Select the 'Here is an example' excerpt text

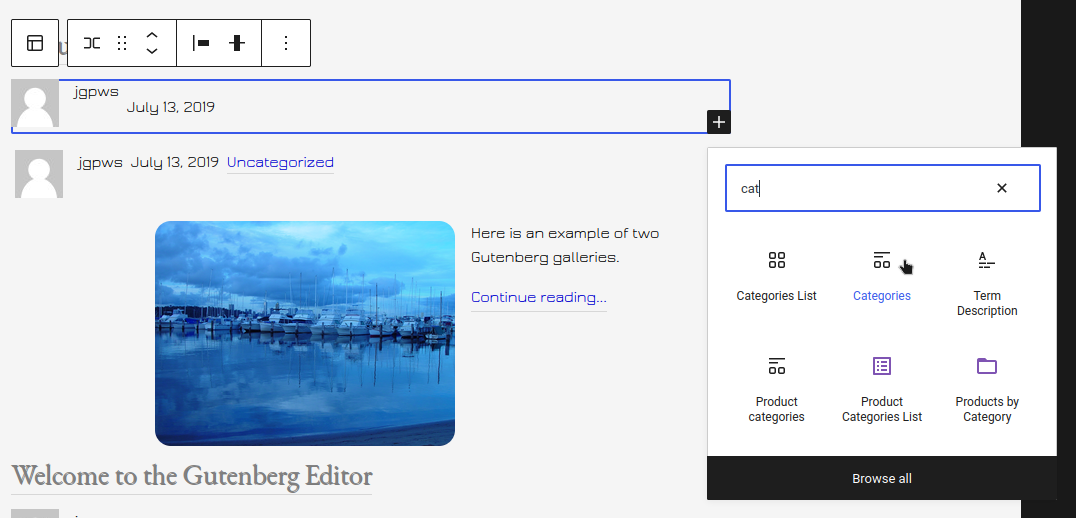[x=565, y=246]
